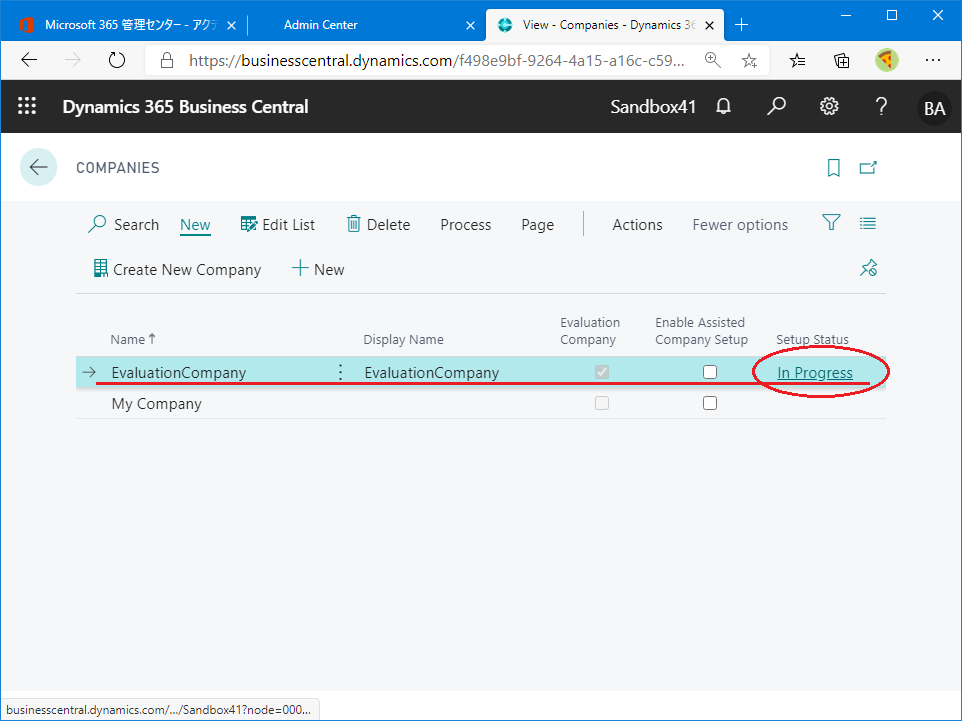Open the Setup Status column header

(x=812, y=339)
